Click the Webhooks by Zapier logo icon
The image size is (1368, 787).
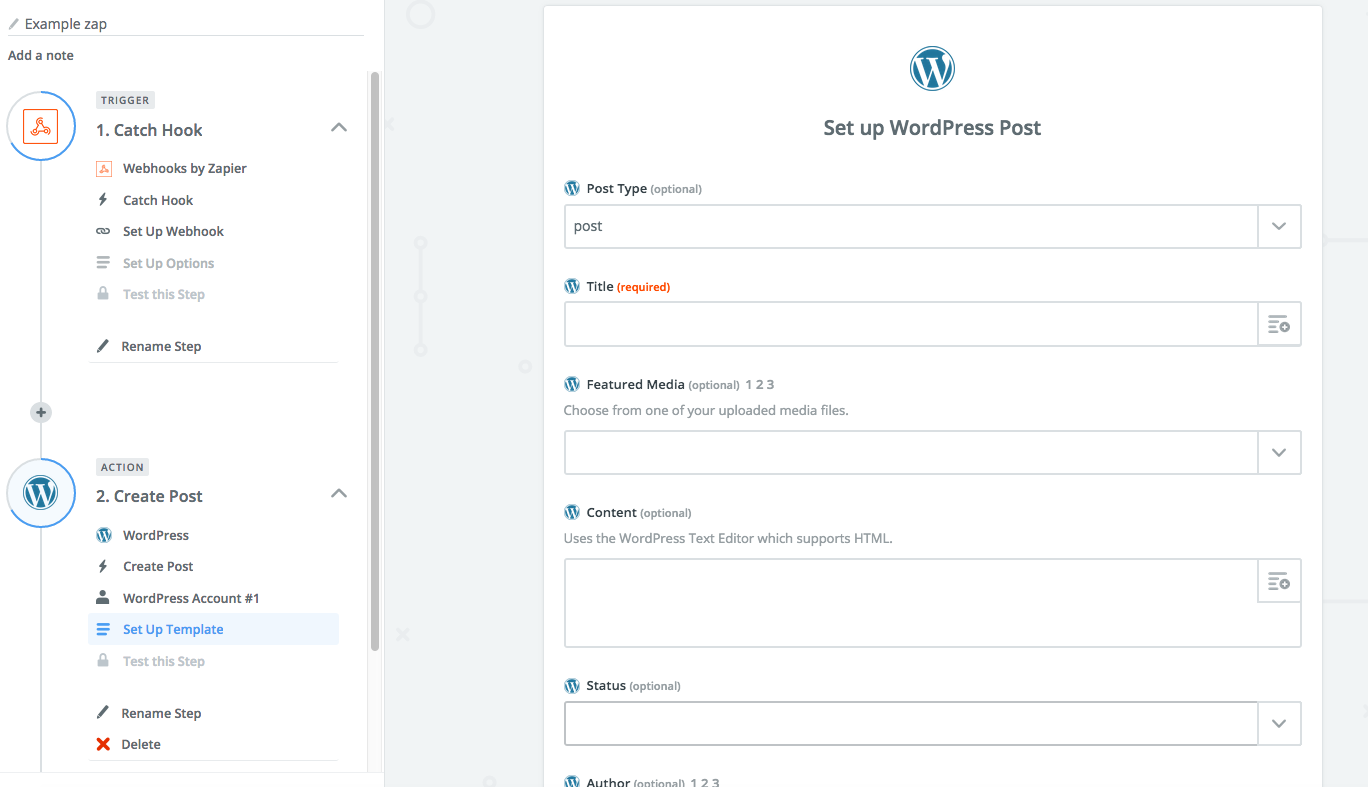coord(104,169)
